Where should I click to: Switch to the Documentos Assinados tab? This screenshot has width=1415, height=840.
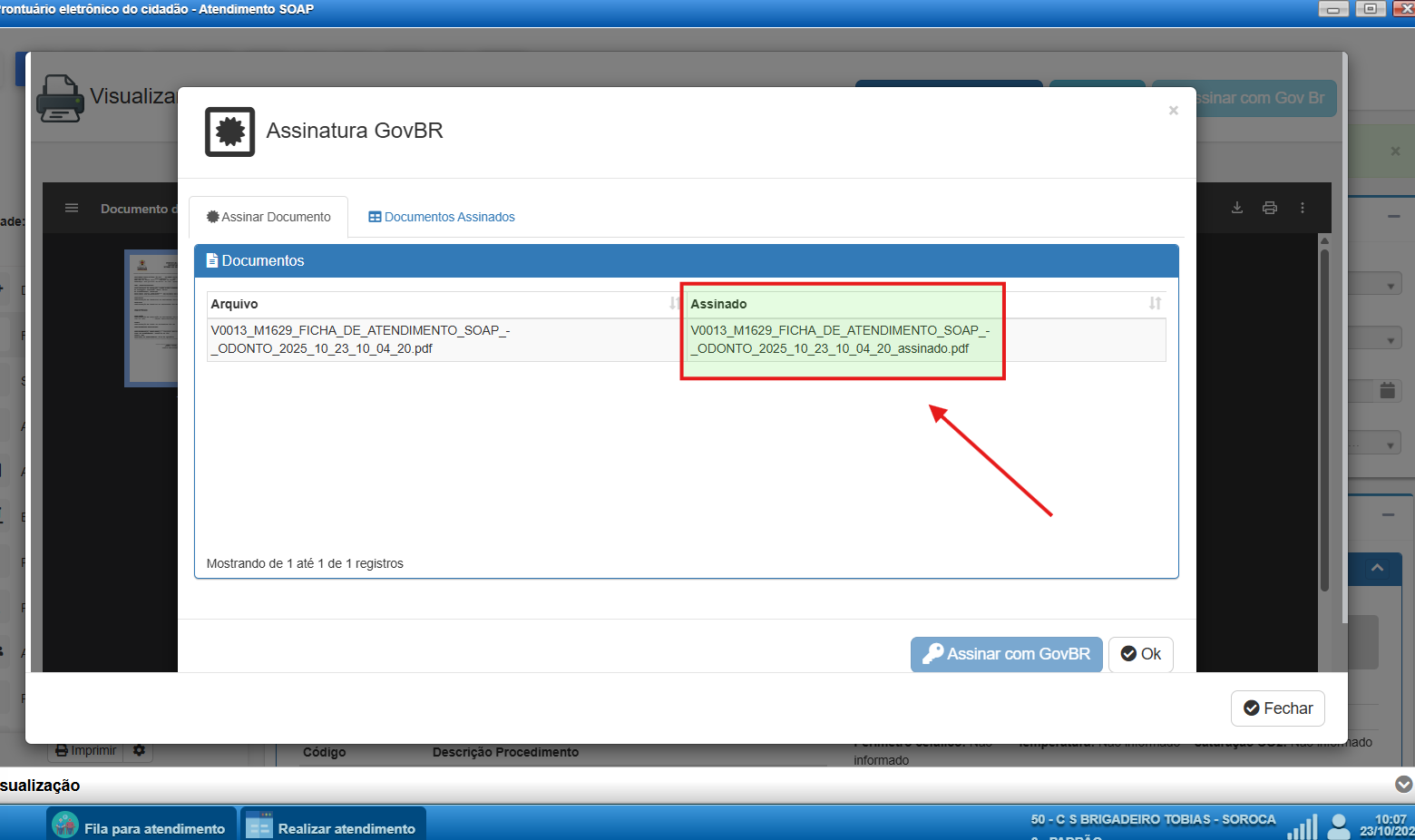442,218
